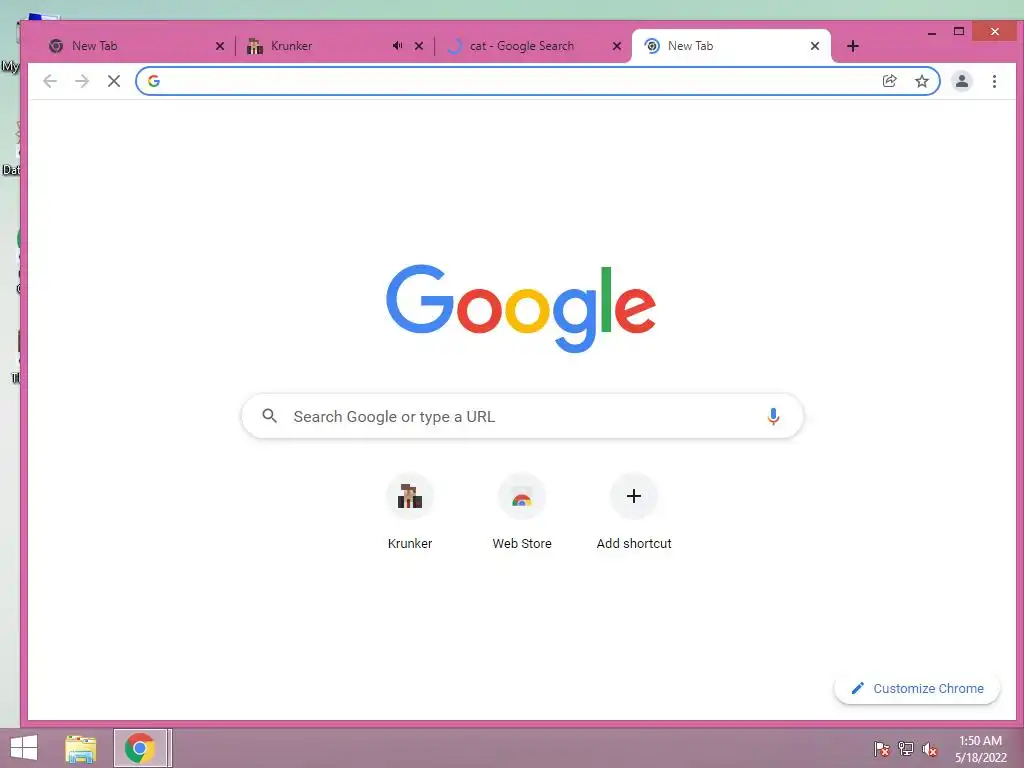Screen dimensions: 1024x768
Task: Minimize the Chrome window
Action: click(x=932, y=32)
